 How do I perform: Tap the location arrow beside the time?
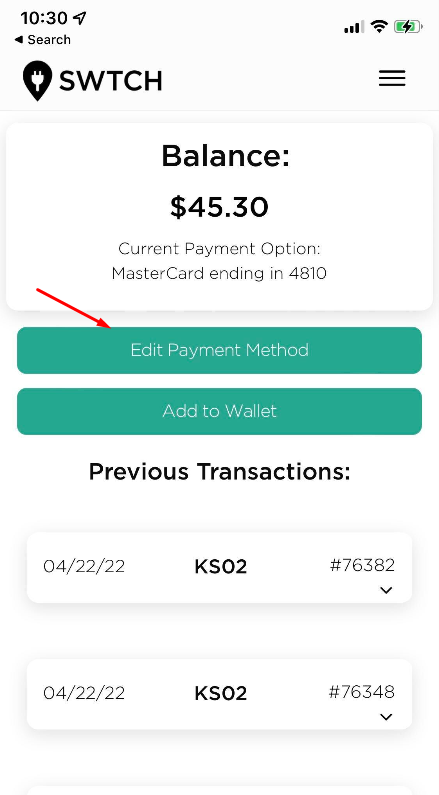tap(79, 18)
